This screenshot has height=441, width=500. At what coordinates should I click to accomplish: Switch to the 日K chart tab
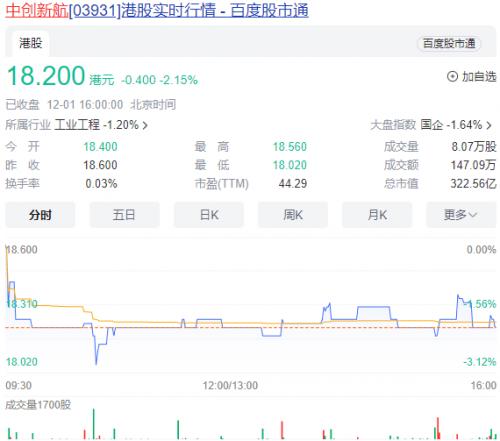pos(209,215)
